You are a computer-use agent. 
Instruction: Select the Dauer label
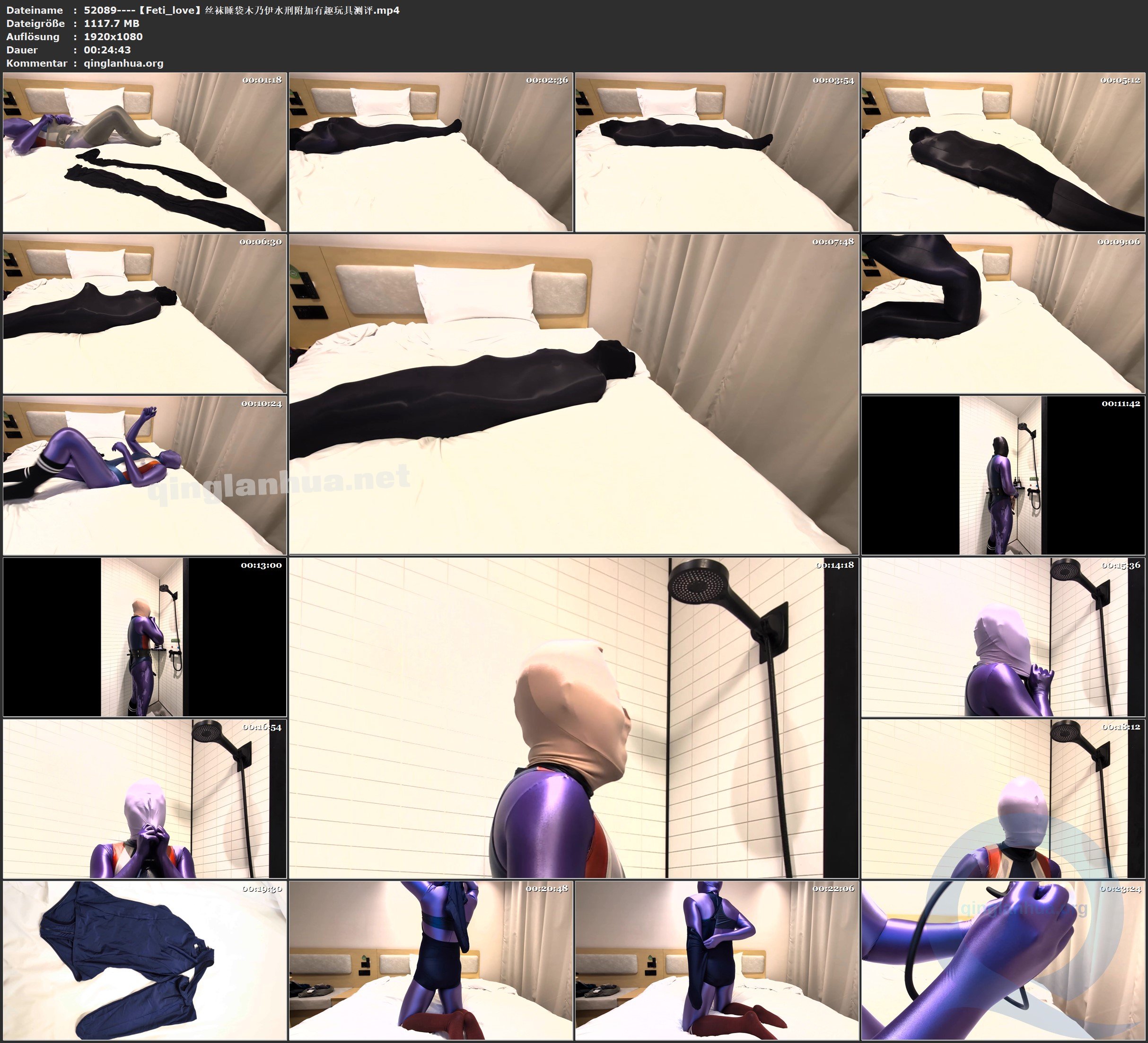pos(22,50)
